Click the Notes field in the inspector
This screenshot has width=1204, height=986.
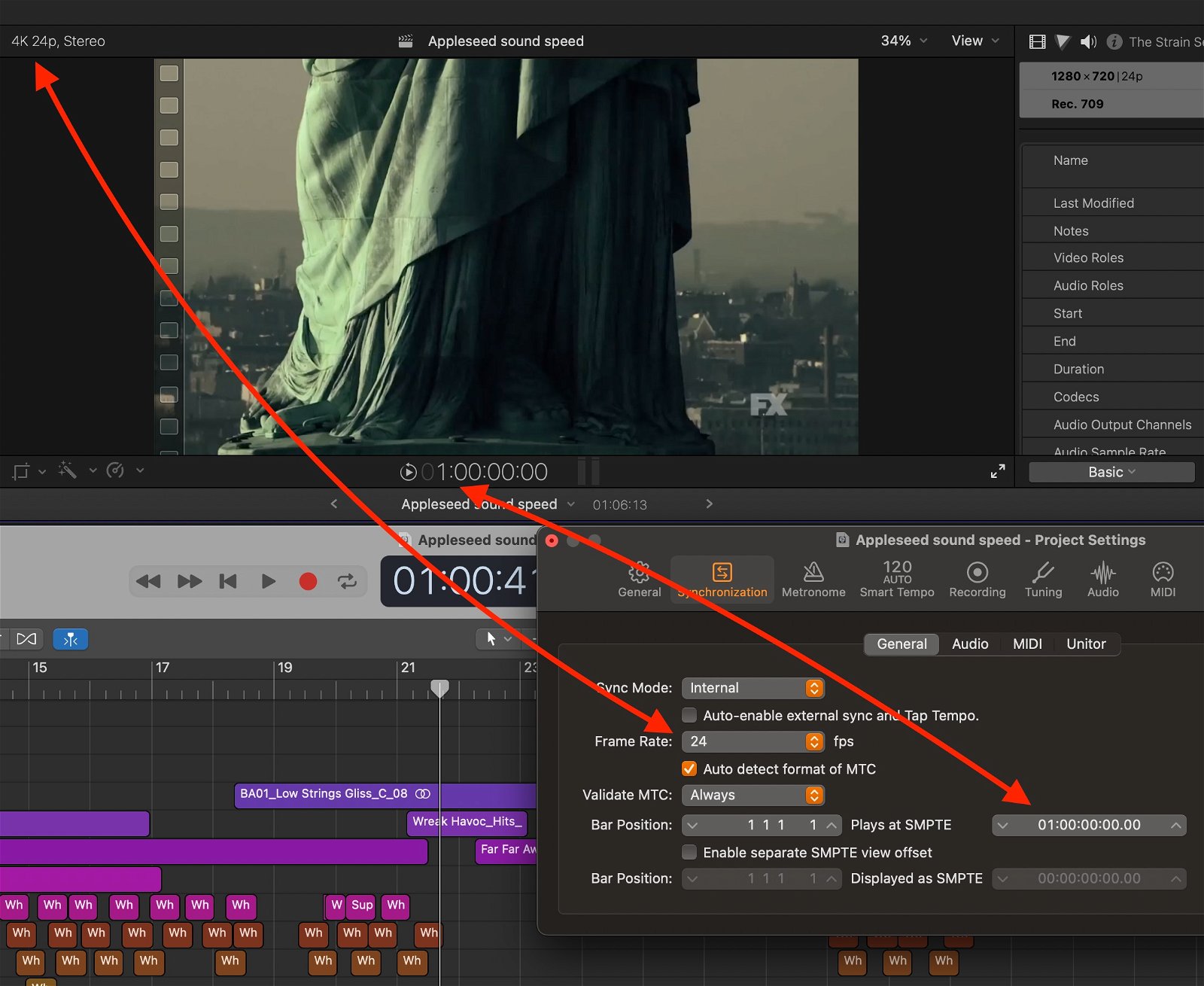pos(1113,231)
